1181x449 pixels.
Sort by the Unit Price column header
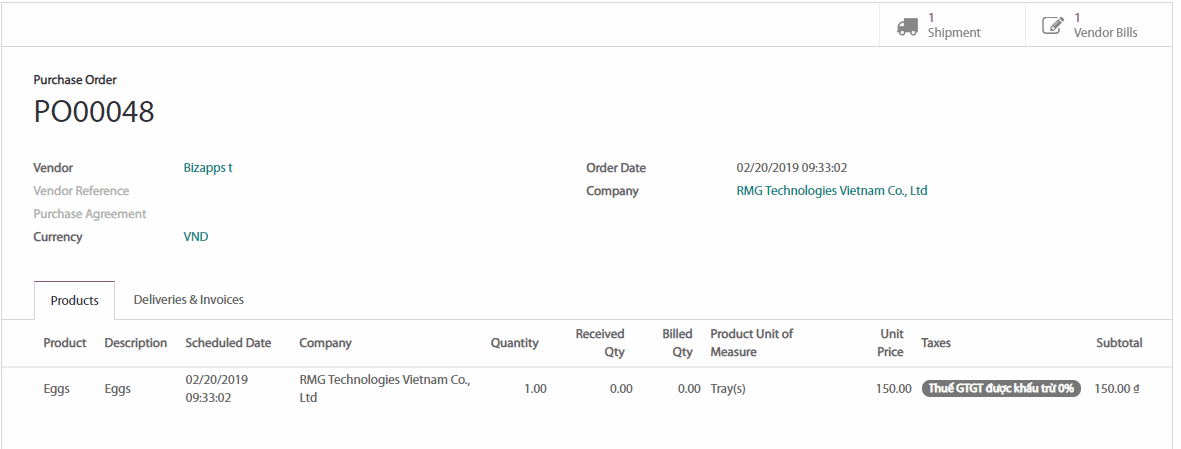point(891,343)
